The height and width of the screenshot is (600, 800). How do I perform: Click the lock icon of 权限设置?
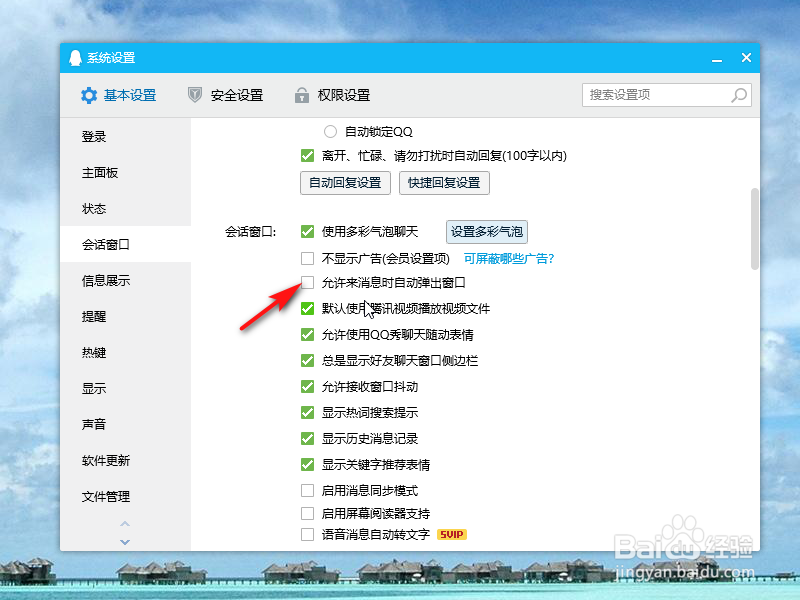(x=302, y=95)
